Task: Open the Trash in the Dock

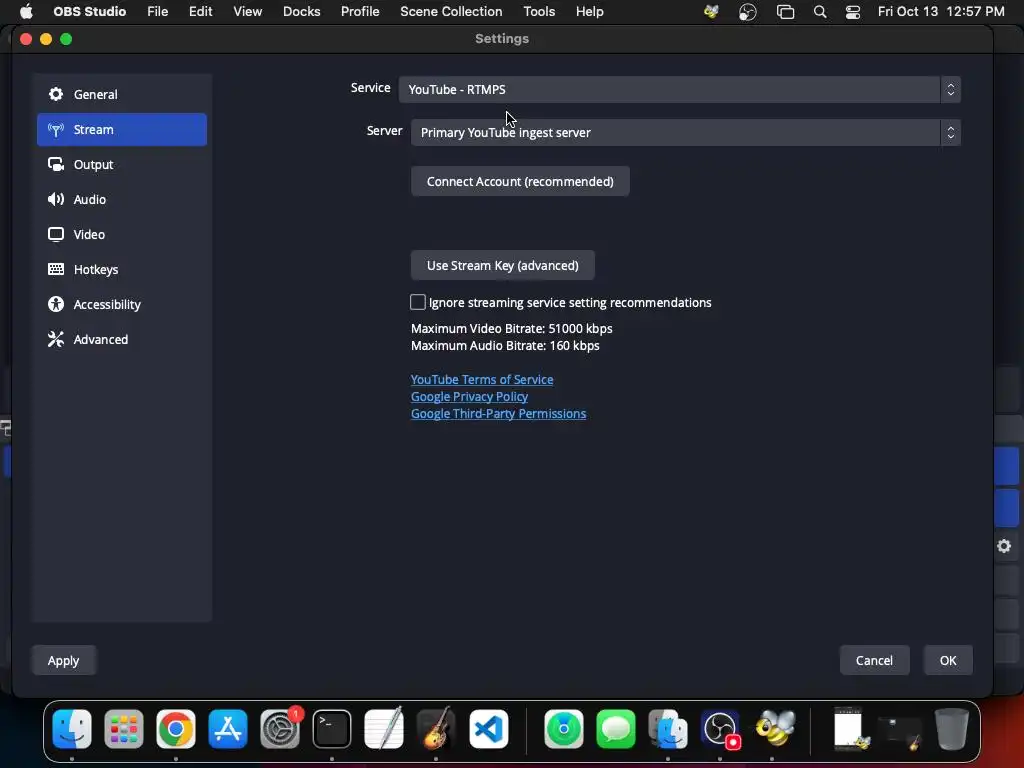Action: 952,728
